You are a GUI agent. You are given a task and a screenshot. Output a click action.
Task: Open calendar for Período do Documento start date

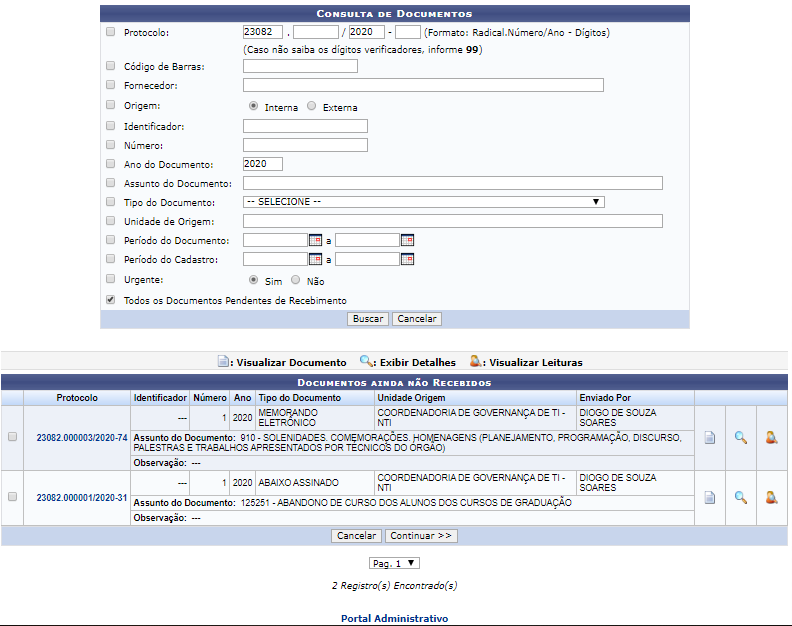pyautogui.click(x=315, y=240)
